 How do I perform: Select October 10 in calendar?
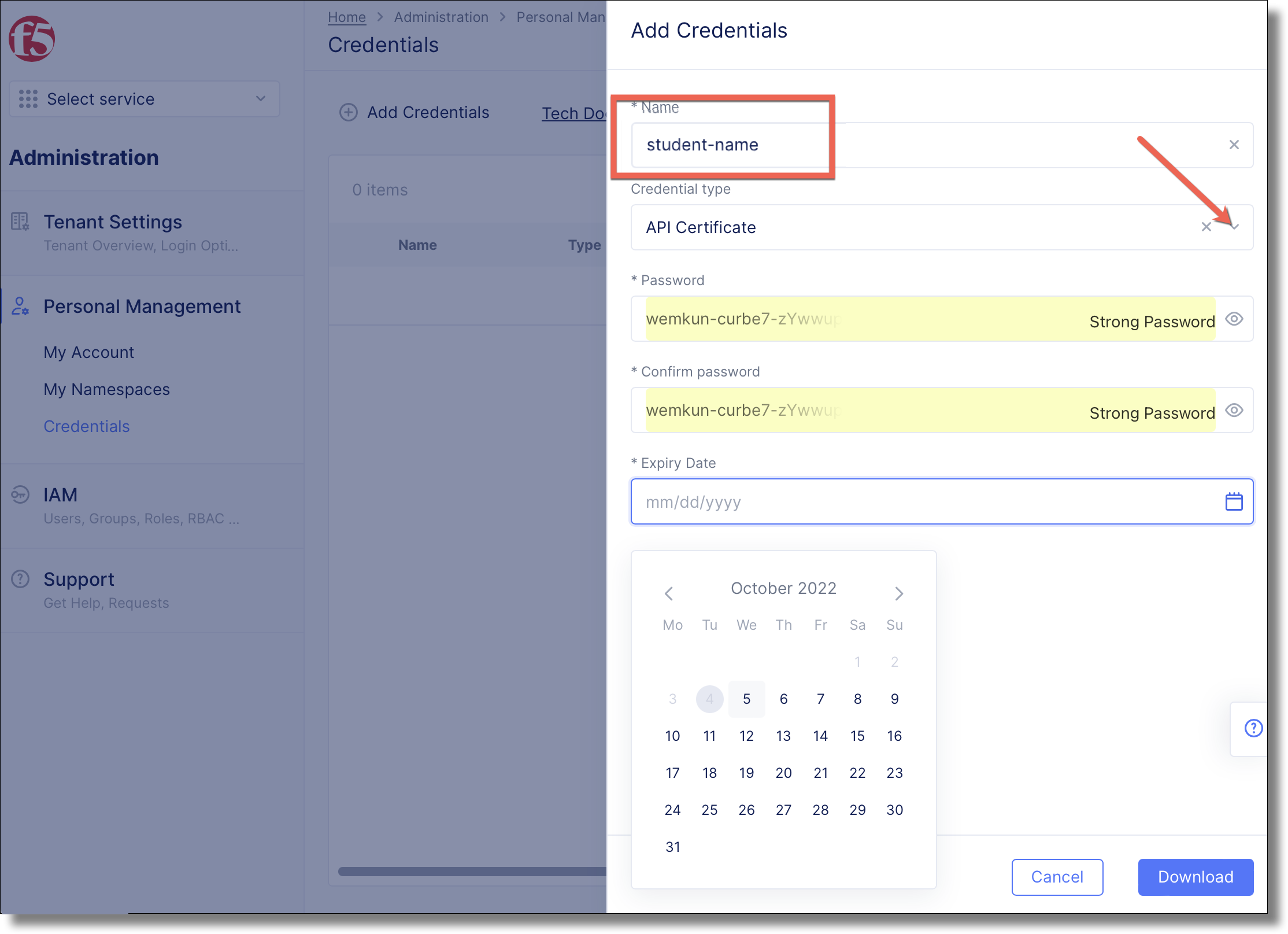coord(673,736)
